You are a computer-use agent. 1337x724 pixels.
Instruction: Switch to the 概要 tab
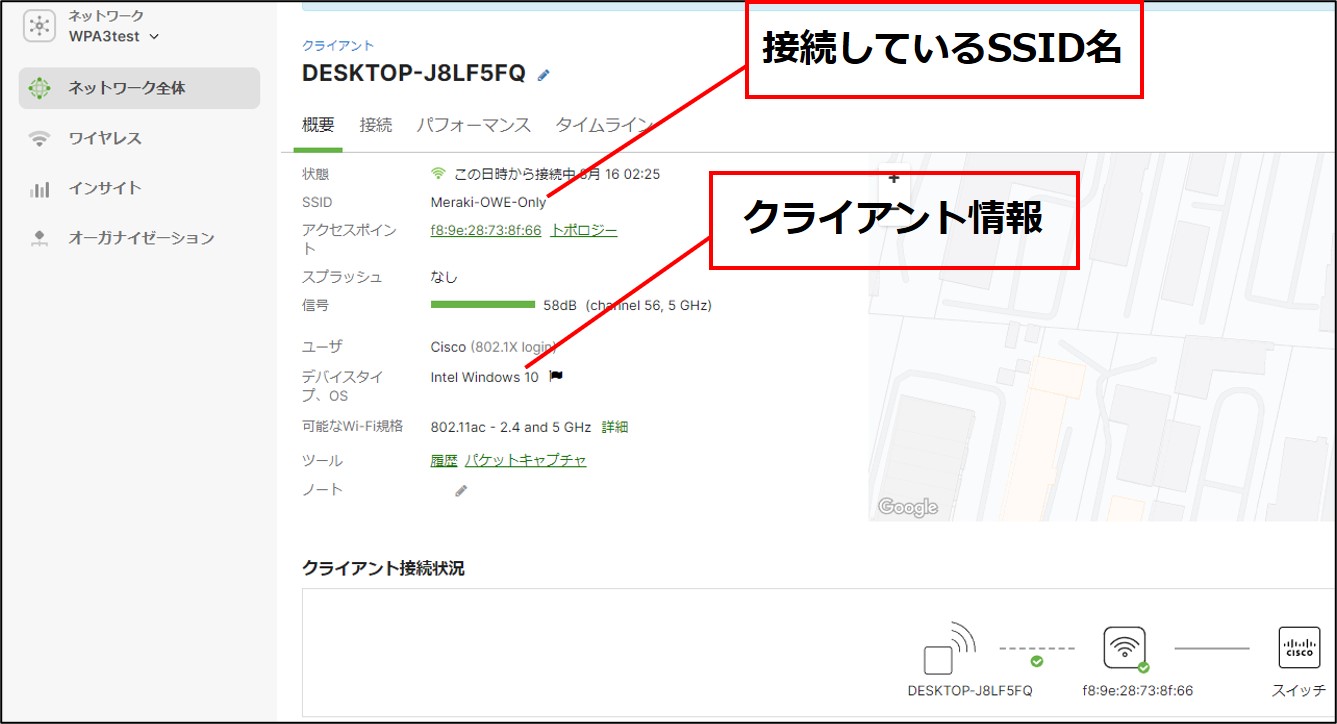coord(318,125)
